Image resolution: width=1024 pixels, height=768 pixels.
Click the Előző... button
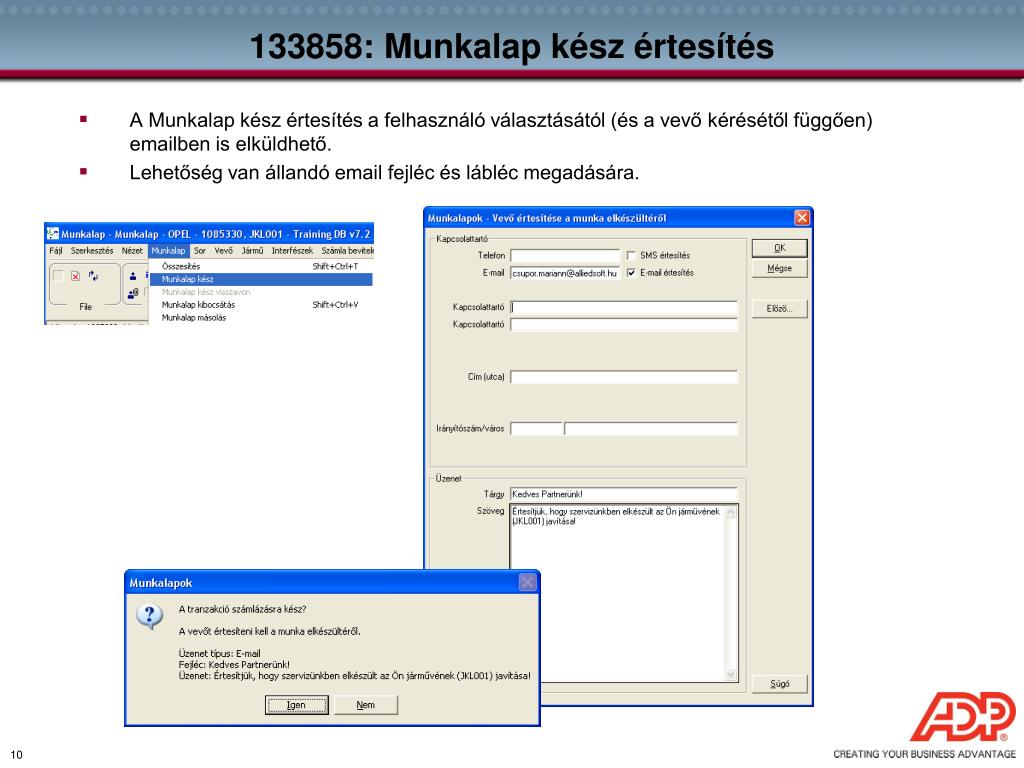pyautogui.click(x=780, y=309)
